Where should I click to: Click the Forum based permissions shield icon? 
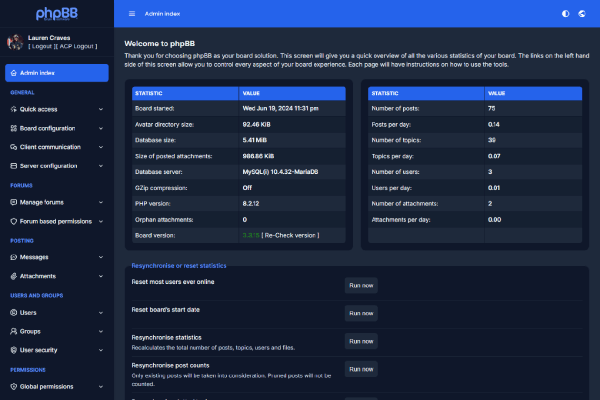pos(14,221)
